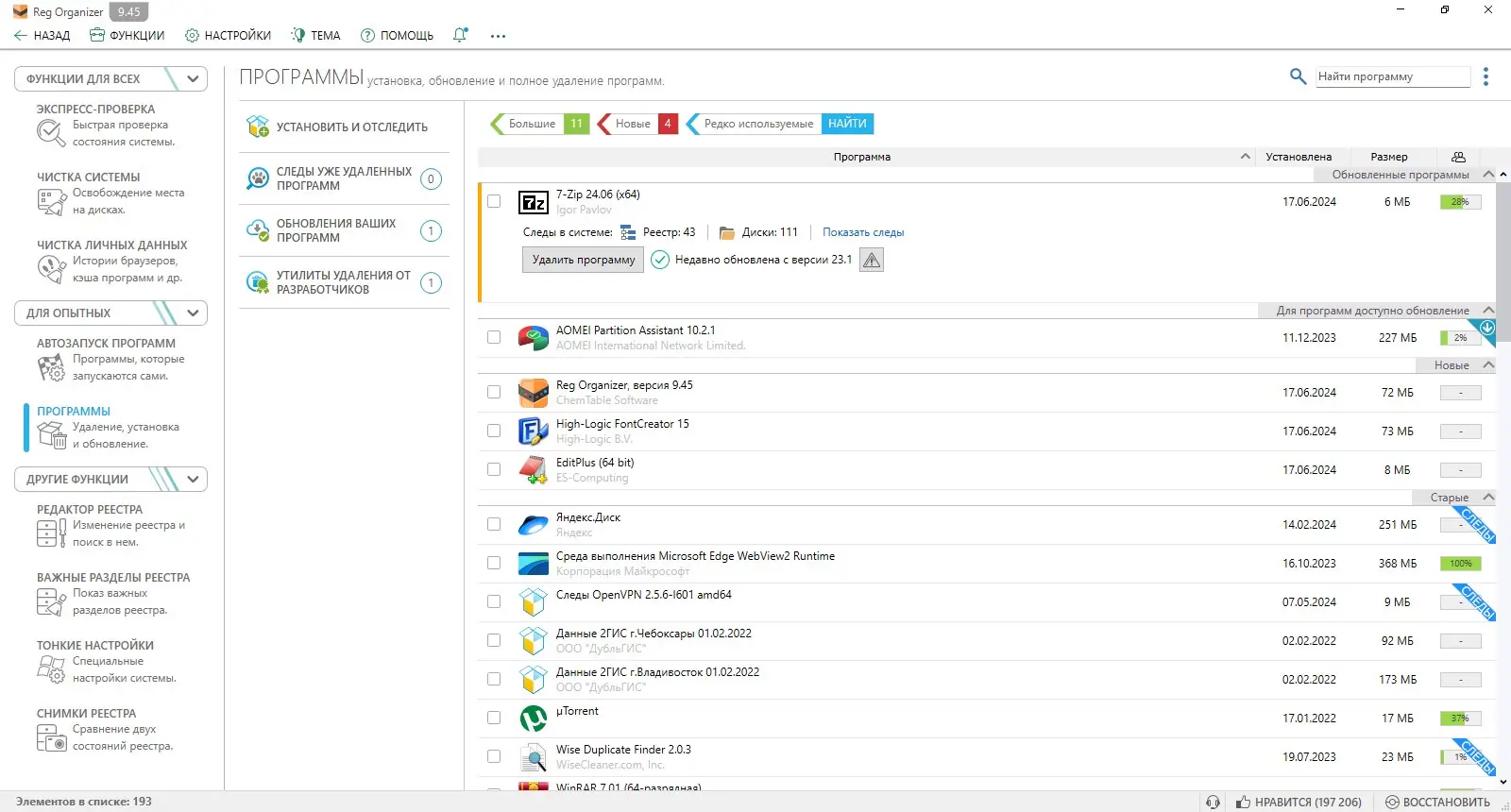Click the users column header icon
Screen dimensions: 1511x812
[1458, 157]
